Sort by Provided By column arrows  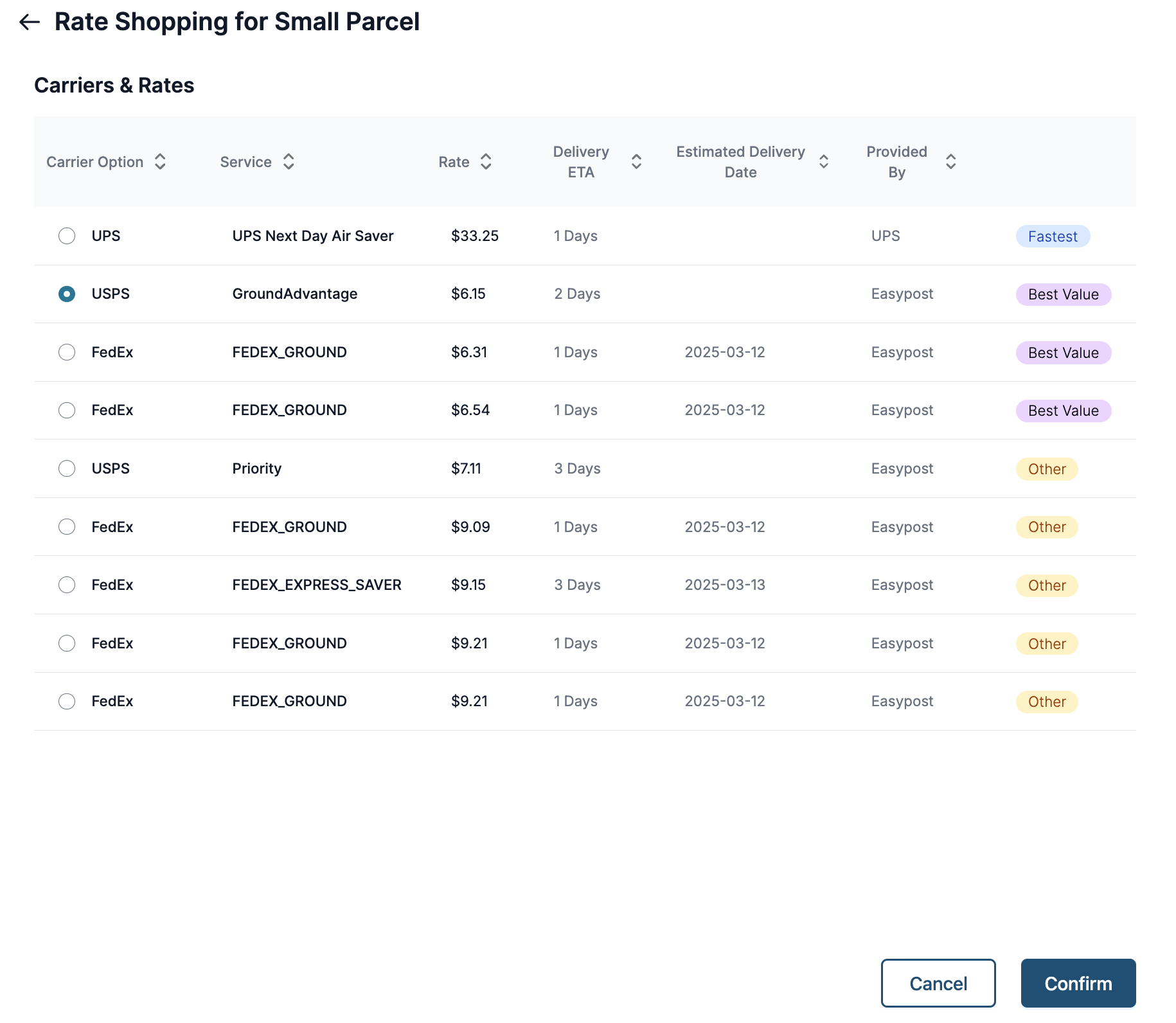click(950, 162)
